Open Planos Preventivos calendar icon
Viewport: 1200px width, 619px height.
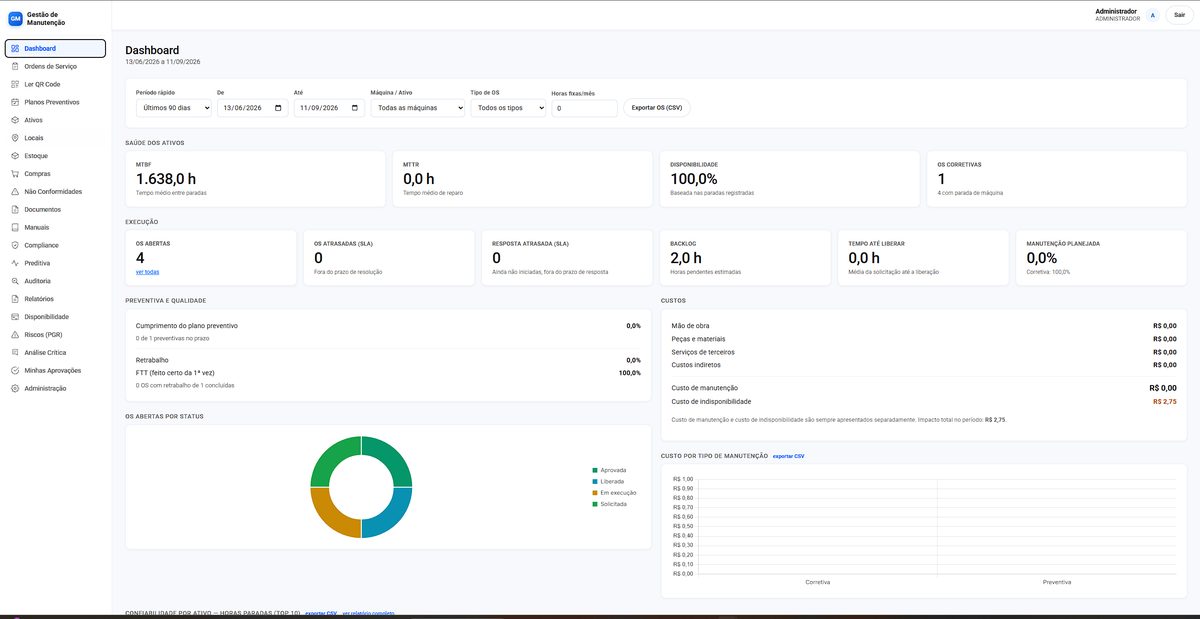pos(15,102)
